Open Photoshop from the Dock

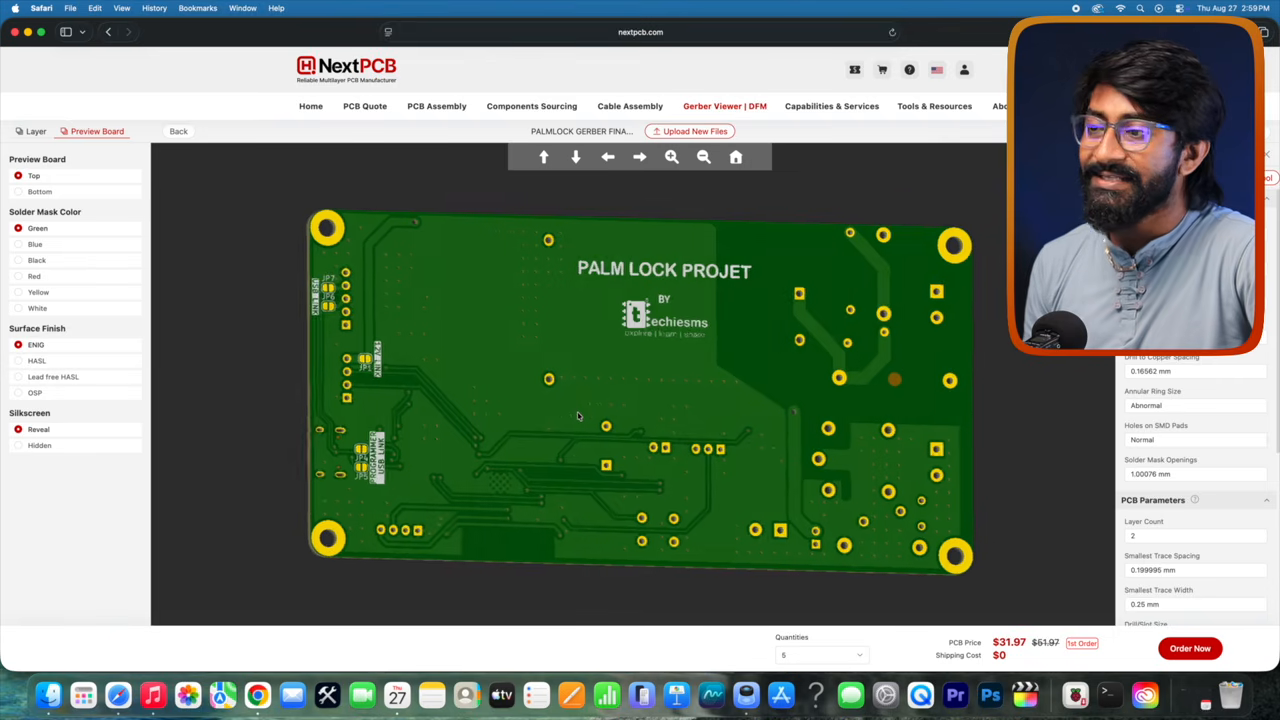tap(990, 695)
